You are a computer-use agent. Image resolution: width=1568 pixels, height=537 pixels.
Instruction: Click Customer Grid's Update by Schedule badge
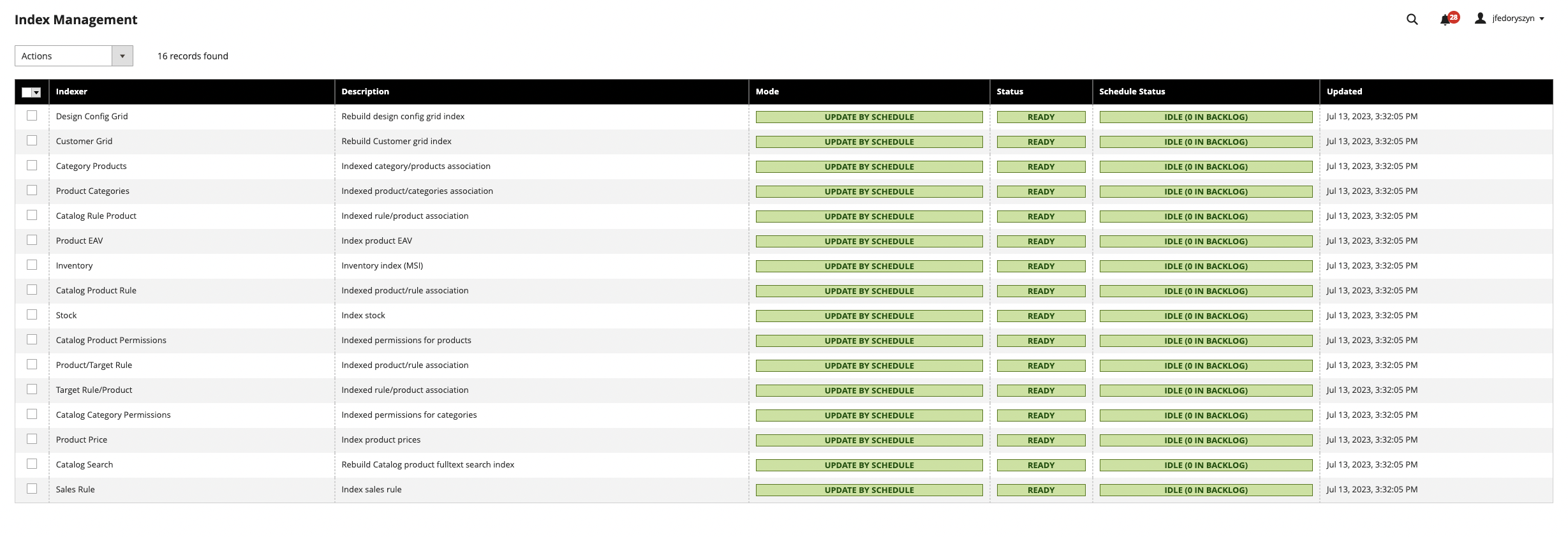pyautogui.click(x=869, y=142)
